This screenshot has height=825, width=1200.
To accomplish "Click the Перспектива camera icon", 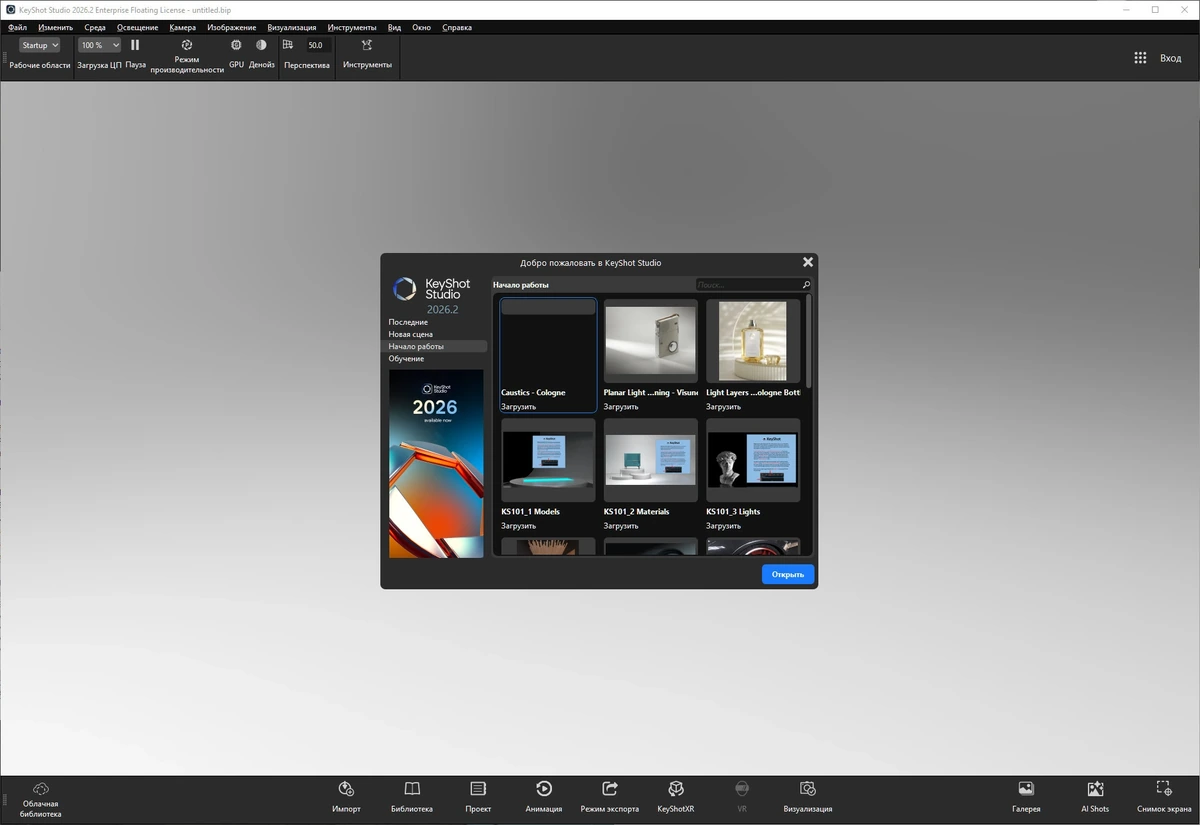I will click(x=288, y=45).
